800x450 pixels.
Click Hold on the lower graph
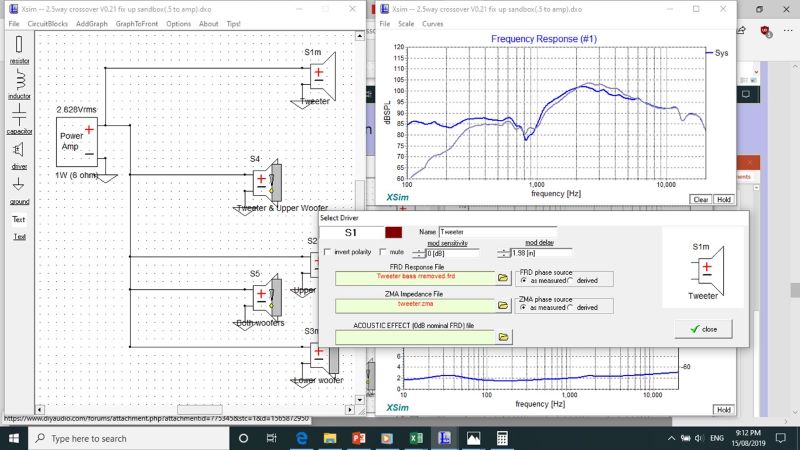(723, 410)
